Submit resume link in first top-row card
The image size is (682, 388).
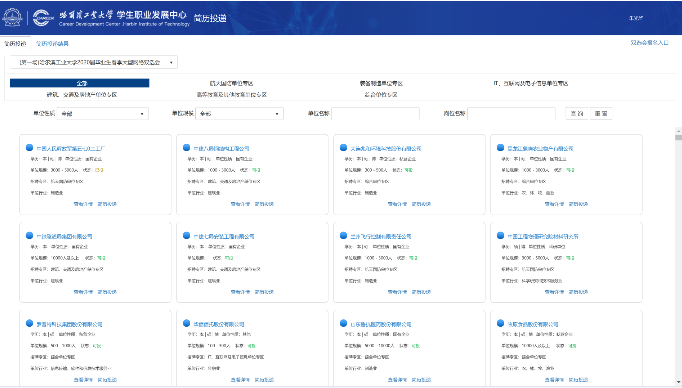(x=107, y=204)
